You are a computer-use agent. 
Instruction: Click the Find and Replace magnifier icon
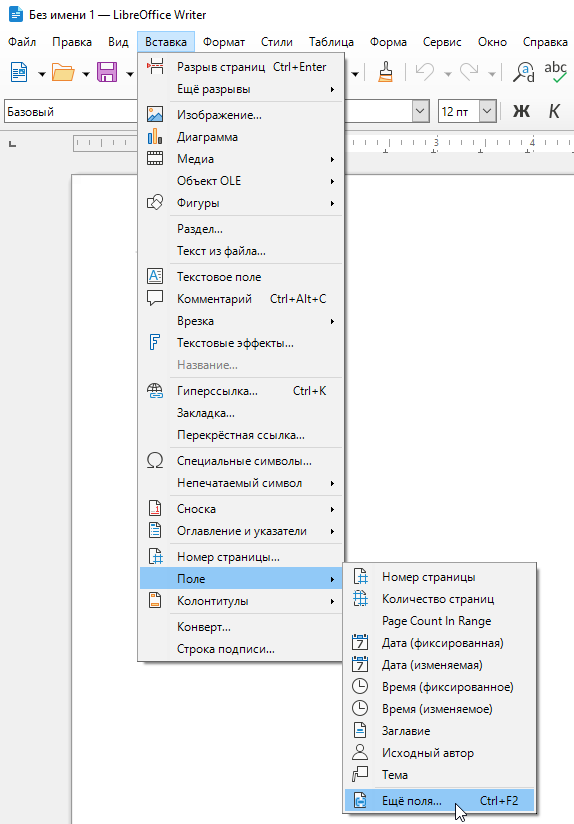[524, 72]
